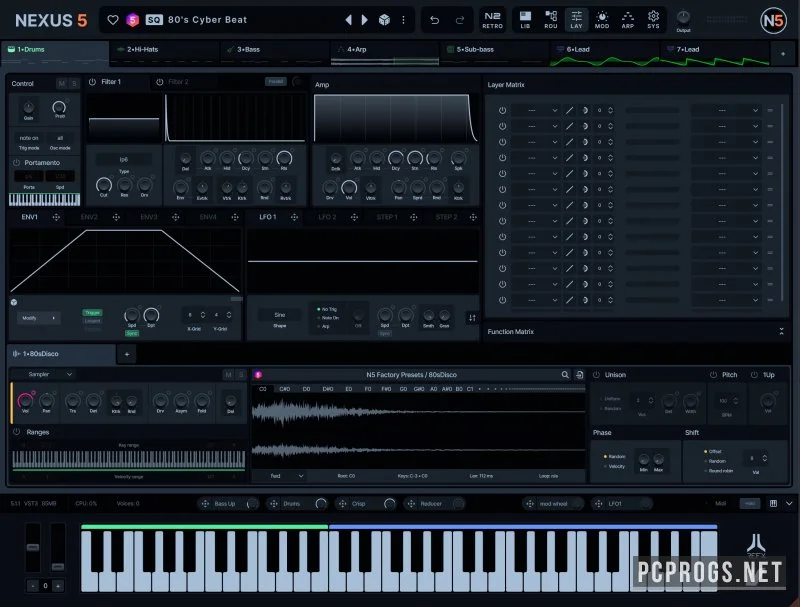The width and height of the screenshot is (800, 607).
Task: Toggle Portamento power button
Action: coord(16,163)
